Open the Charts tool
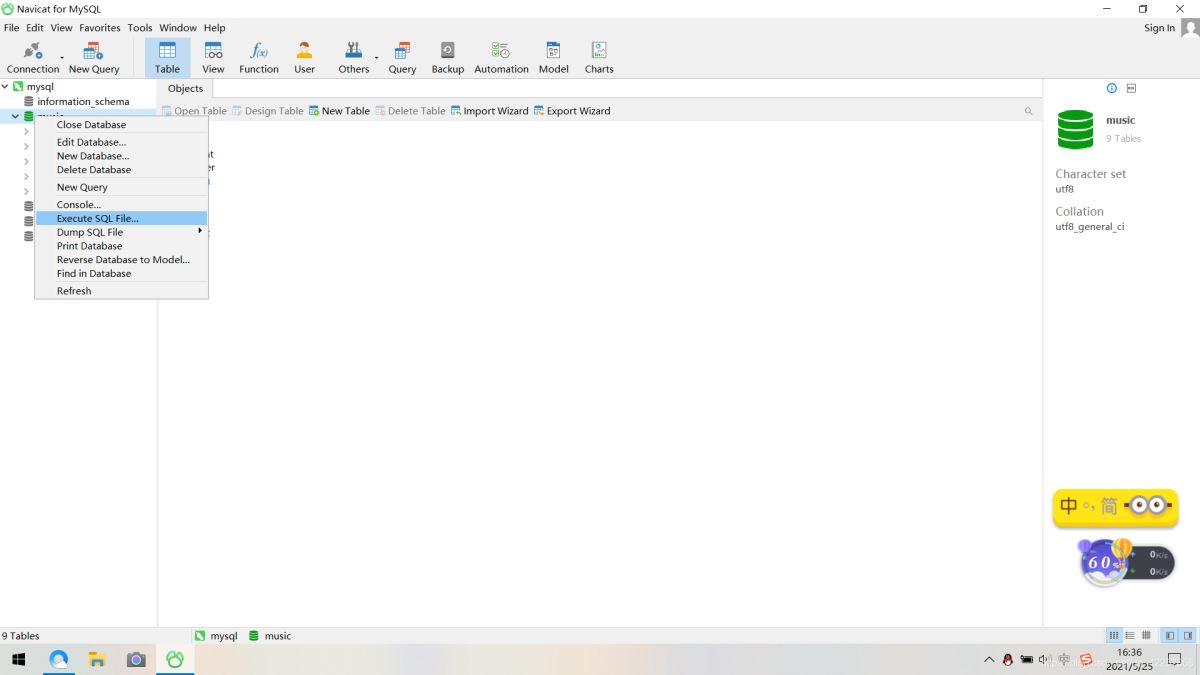 click(x=599, y=58)
